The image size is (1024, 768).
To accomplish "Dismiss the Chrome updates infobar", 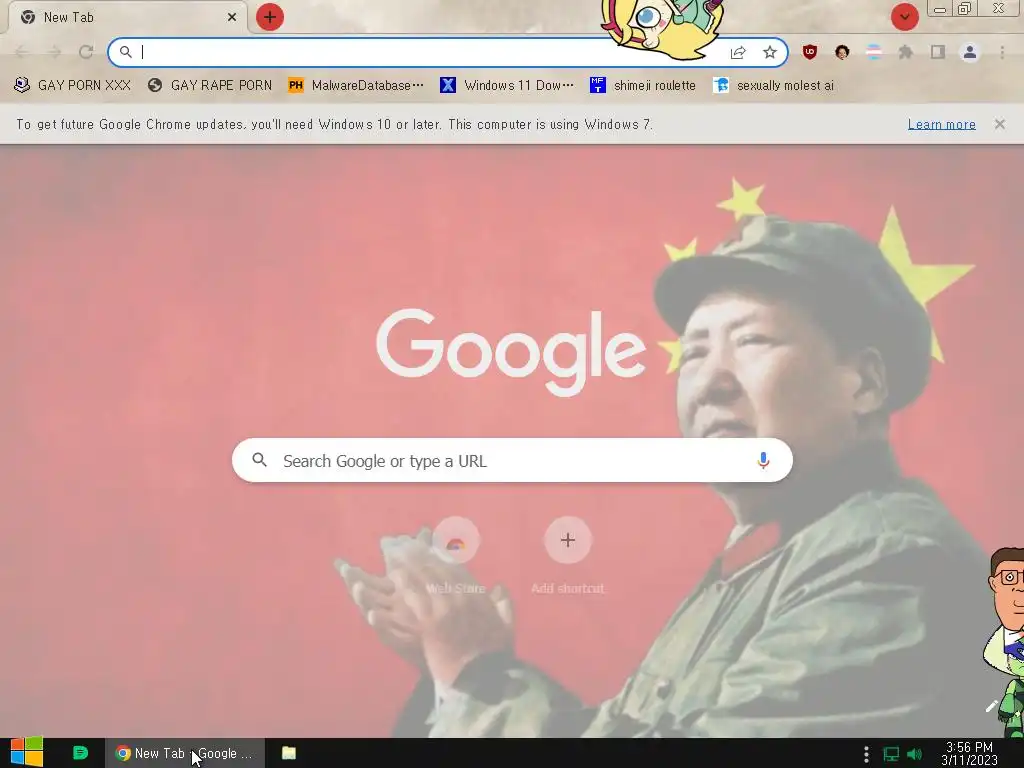I will click(1000, 124).
